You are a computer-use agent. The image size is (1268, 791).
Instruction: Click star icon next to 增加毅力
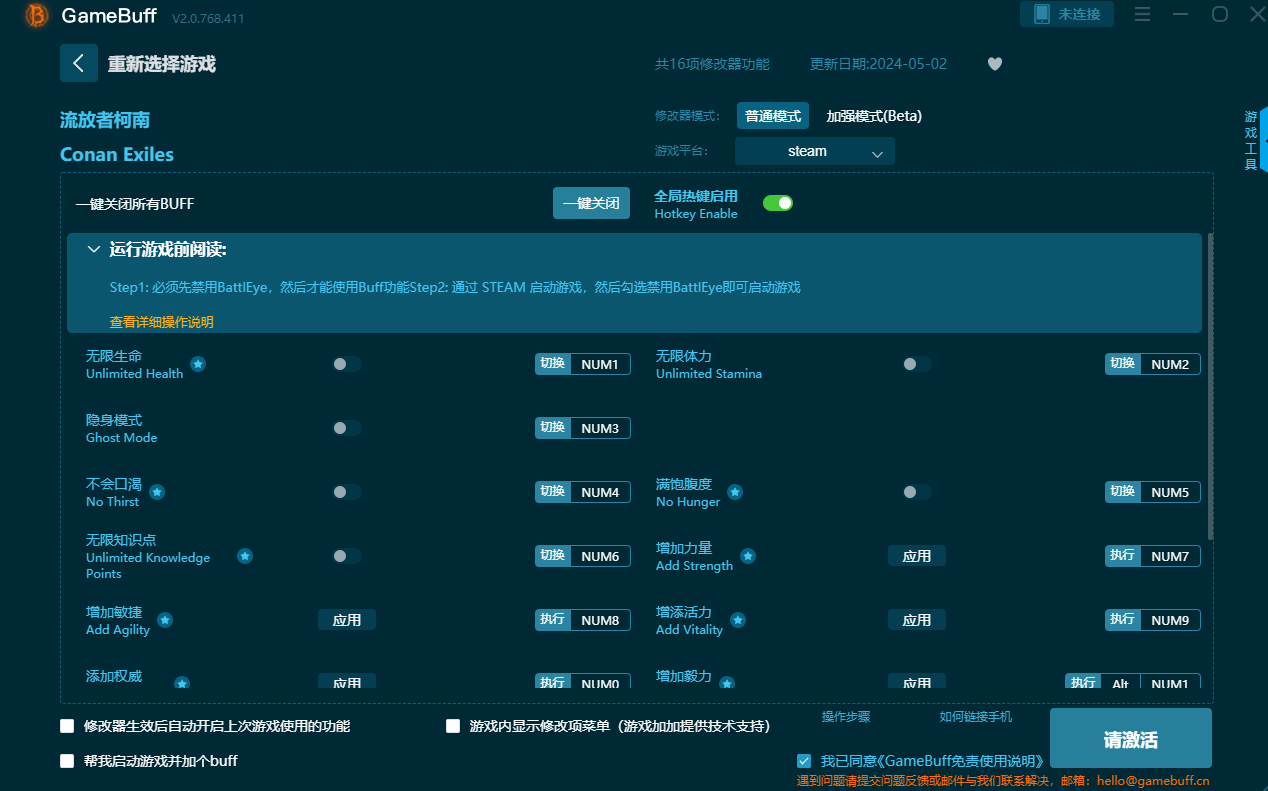click(727, 684)
